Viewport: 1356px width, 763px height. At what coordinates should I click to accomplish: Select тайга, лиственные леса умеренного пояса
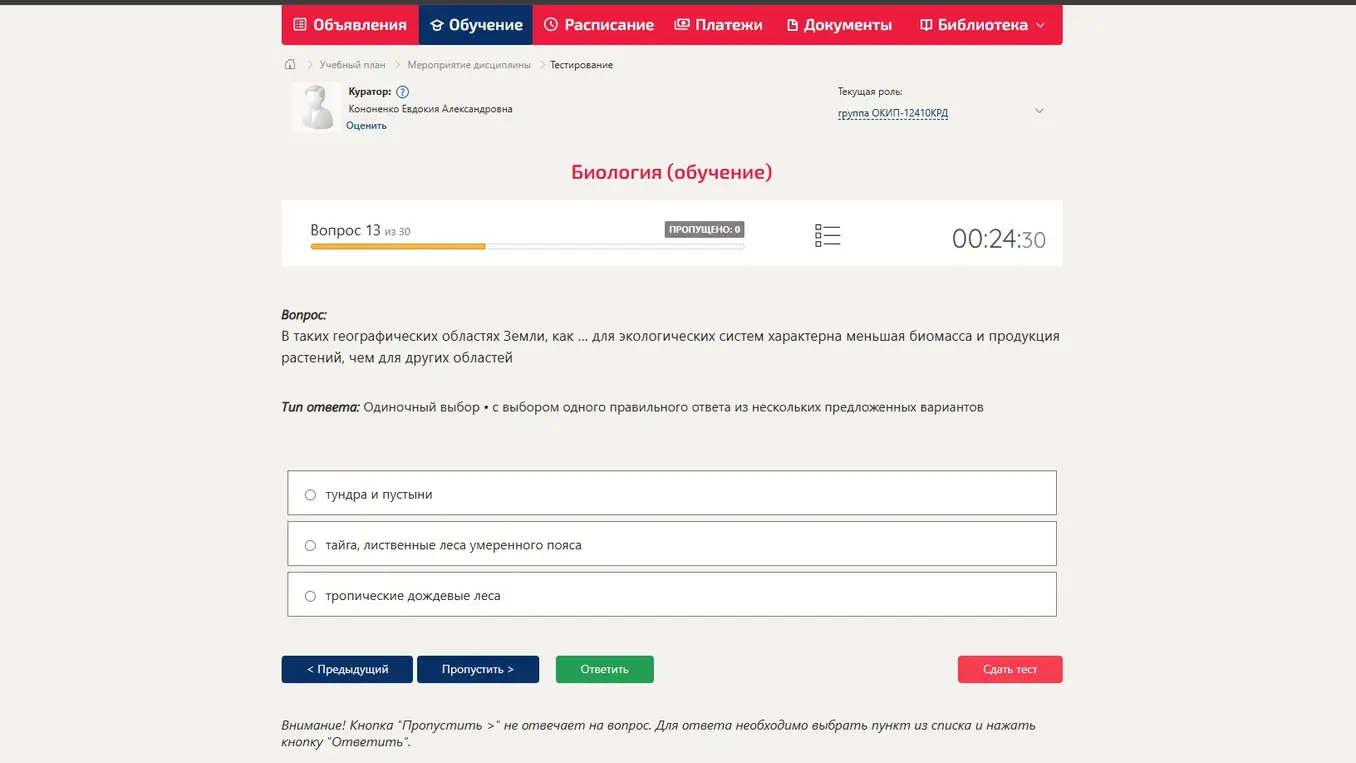point(672,544)
